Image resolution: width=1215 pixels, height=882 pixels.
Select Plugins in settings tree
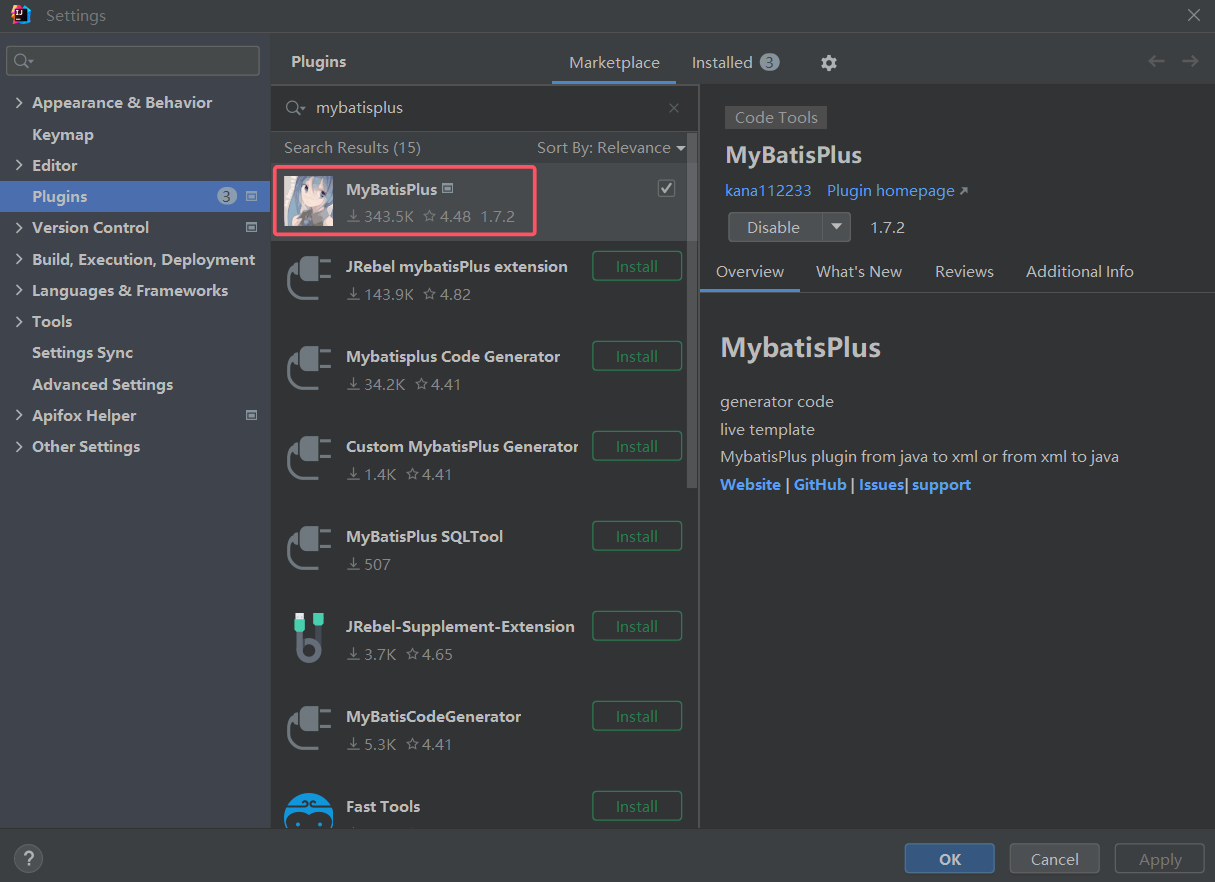[x=135, y=196]
